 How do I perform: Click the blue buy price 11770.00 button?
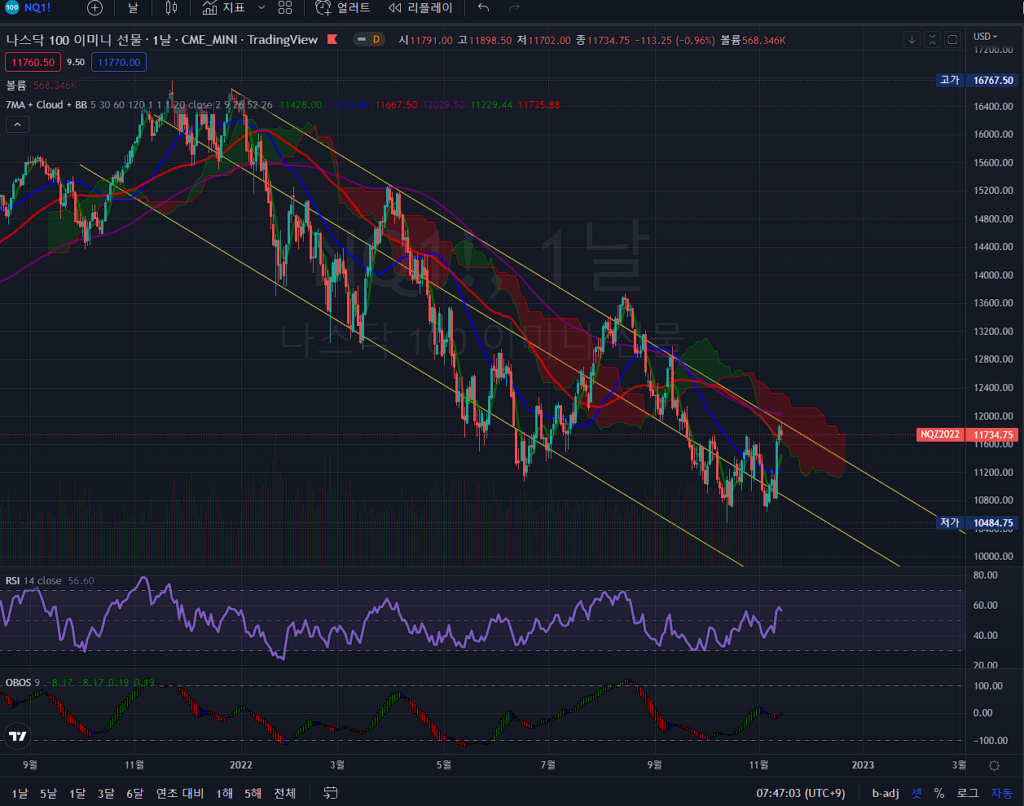click(119, 62)
